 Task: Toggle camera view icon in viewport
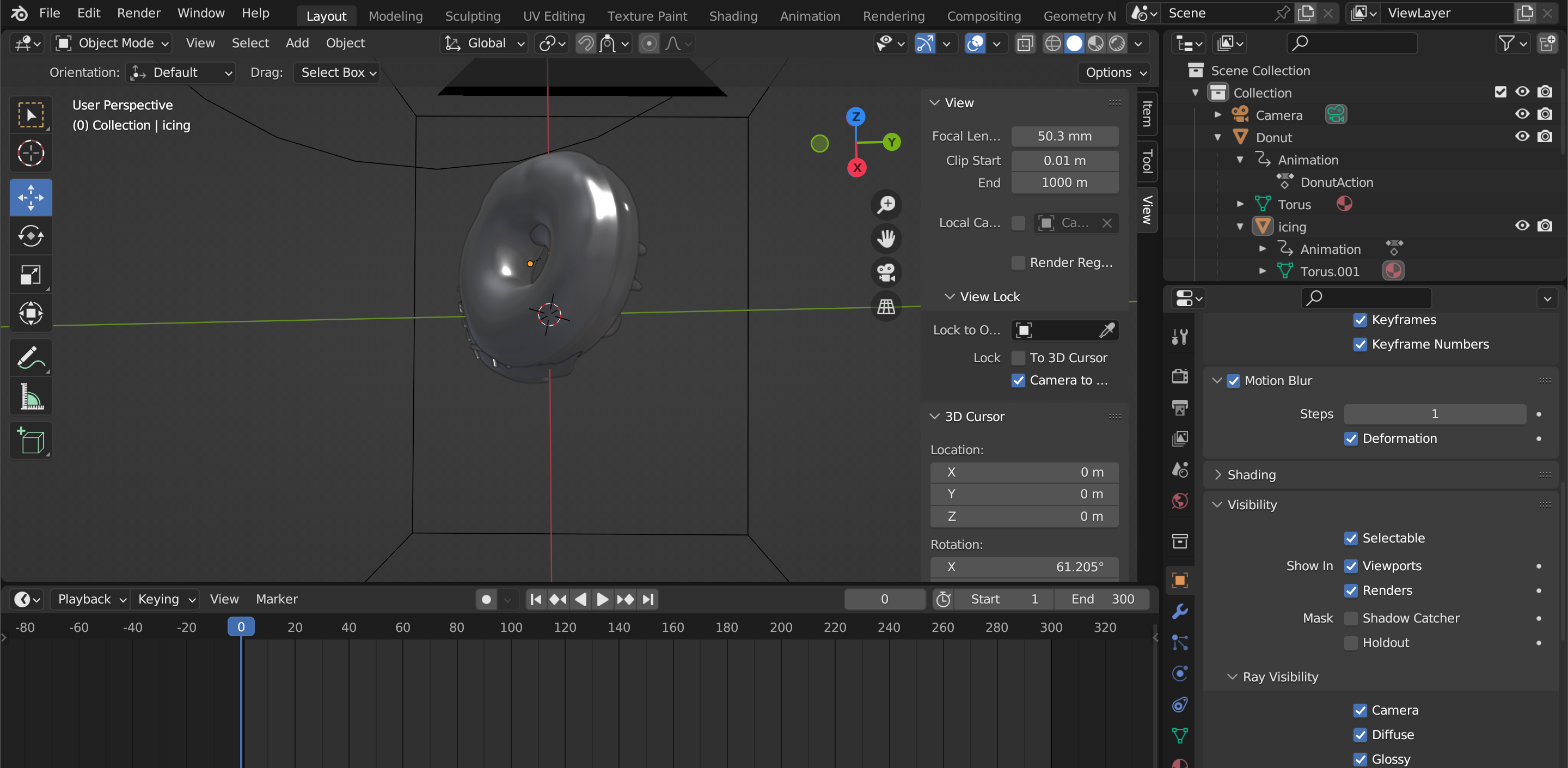click(x=886, y=272)
